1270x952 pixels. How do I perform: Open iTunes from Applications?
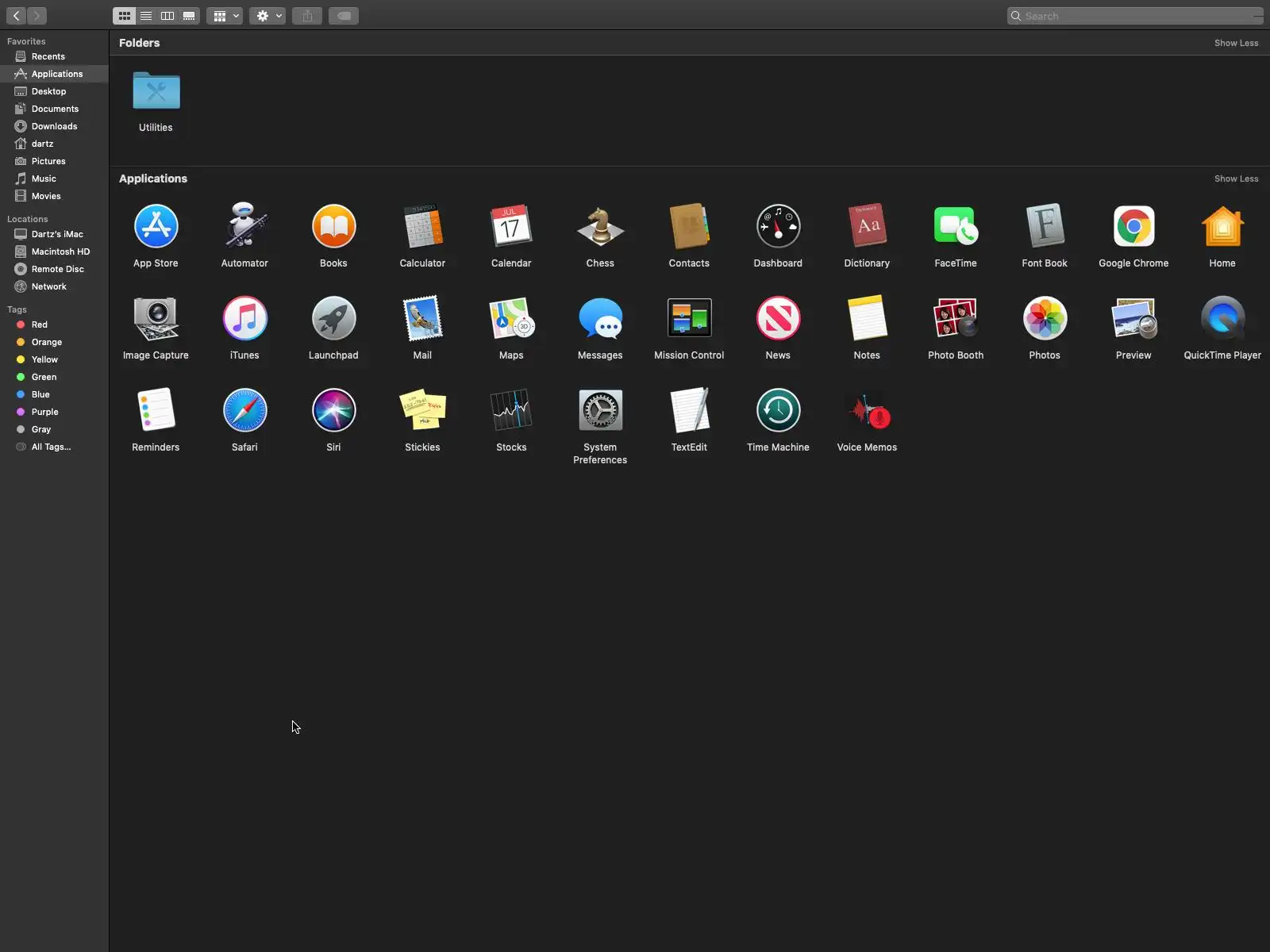tap(244, 319)
